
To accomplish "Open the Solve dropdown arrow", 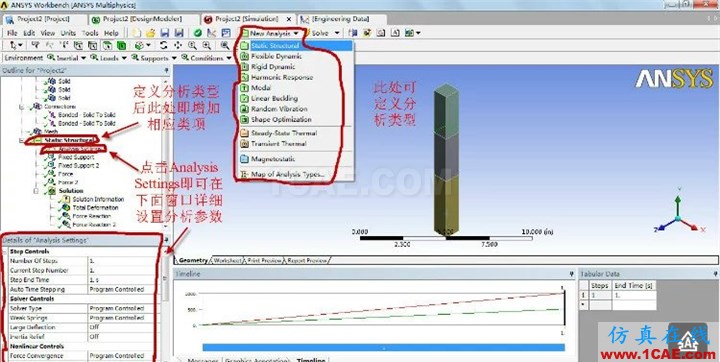I will pos(337,33).
